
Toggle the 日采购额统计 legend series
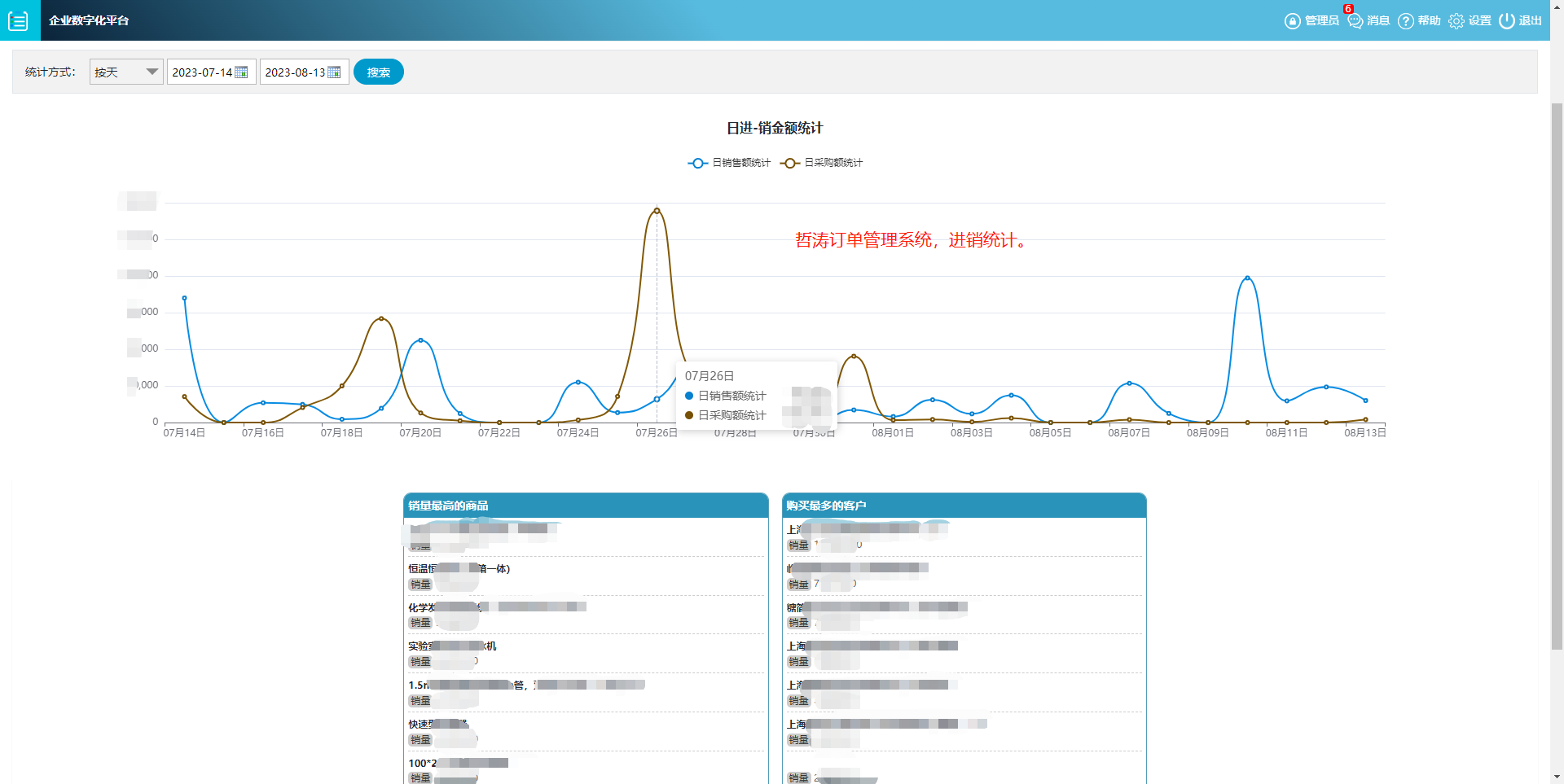click(x=821, y=163)
